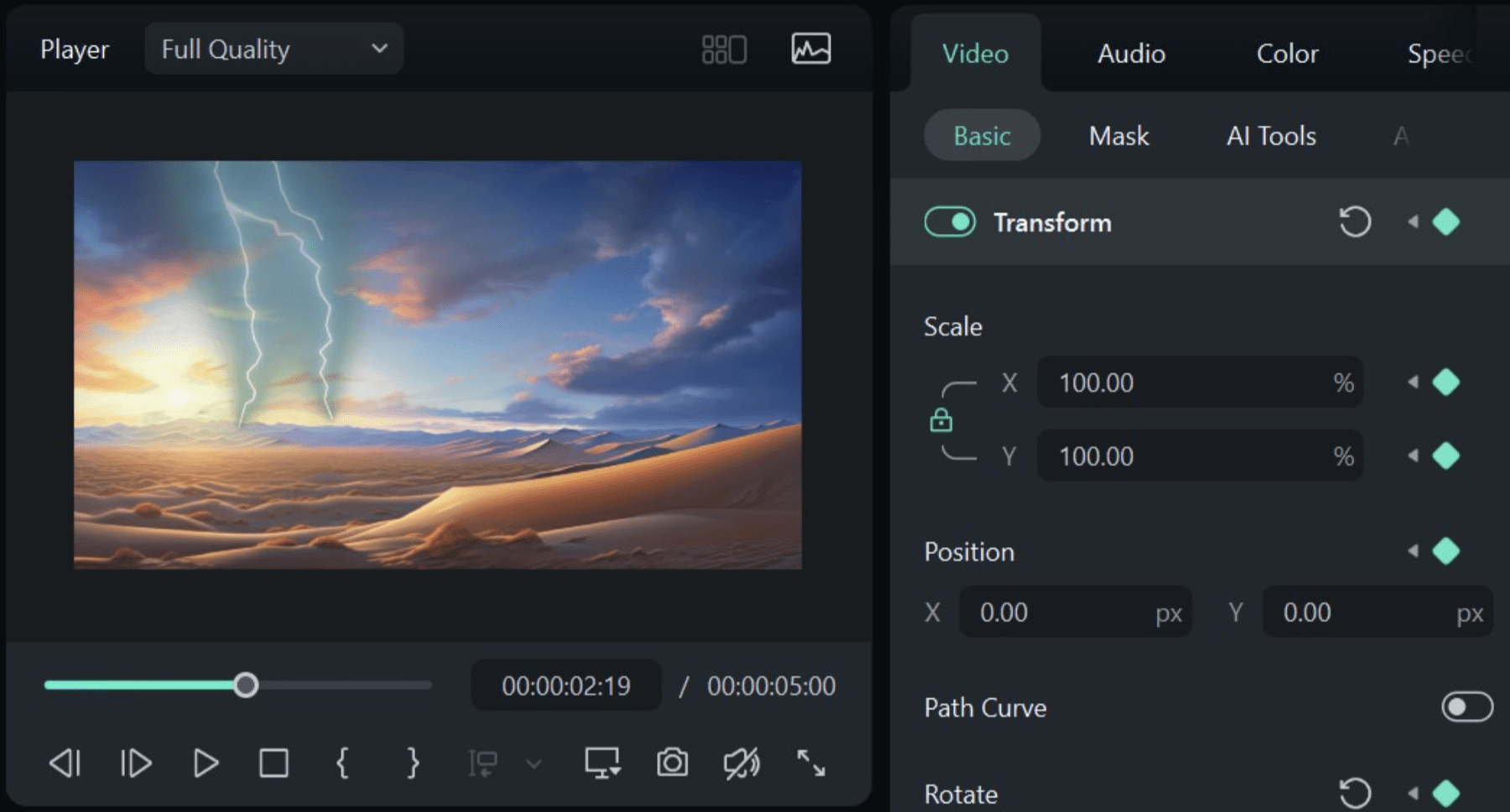Screen dimensions: 1510x812
Task: Disable the Transform toggle
Action: (949, 222)
